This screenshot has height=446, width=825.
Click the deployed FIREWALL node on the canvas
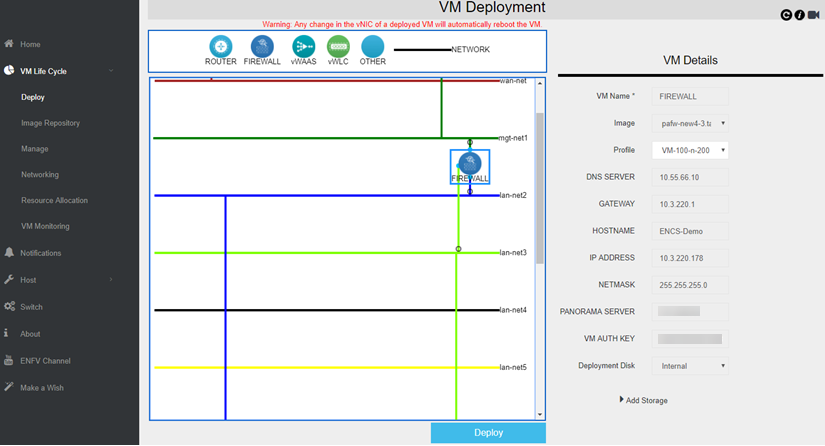(x=469, y=164)
